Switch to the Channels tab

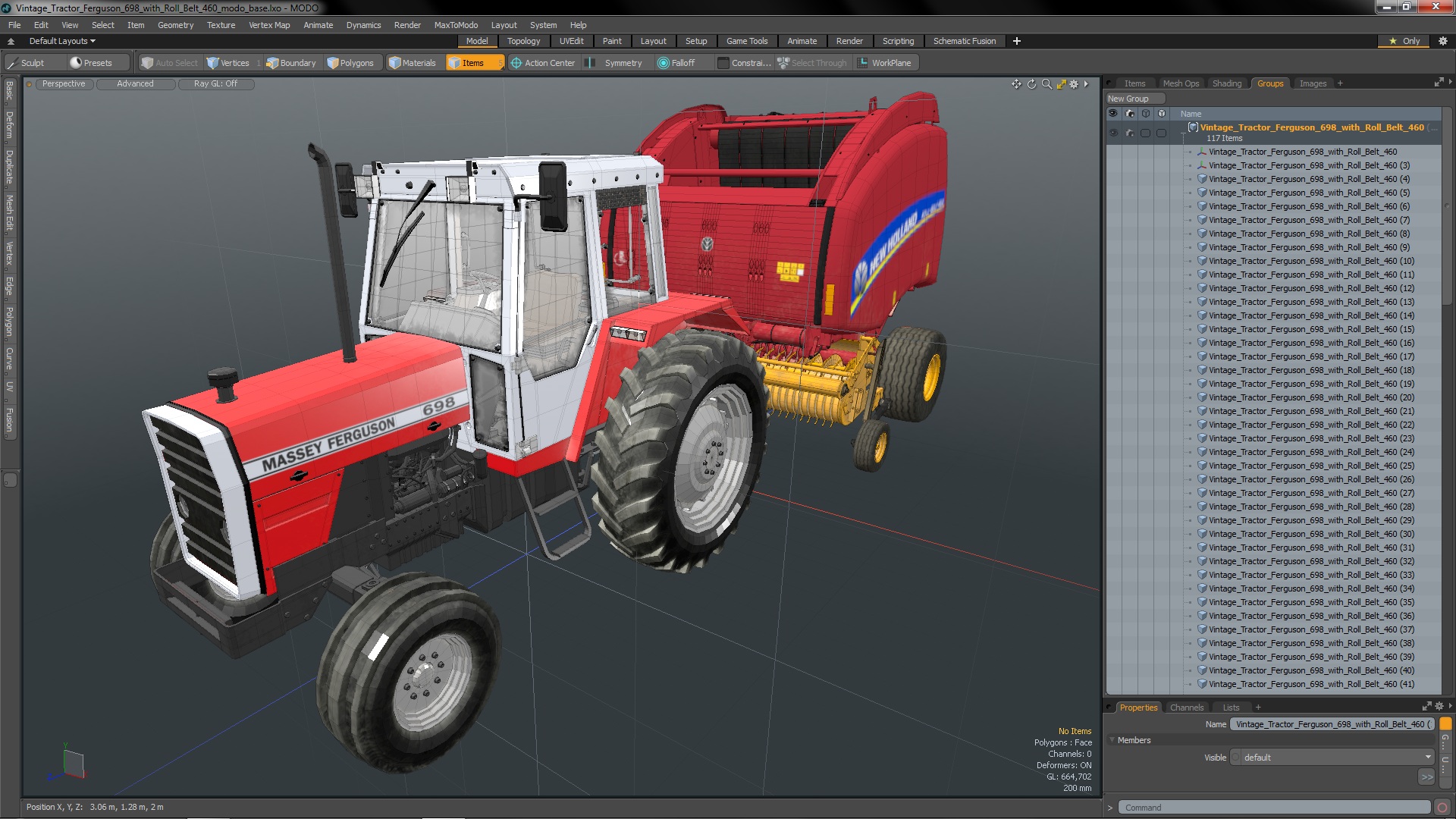coord(1186,708)
